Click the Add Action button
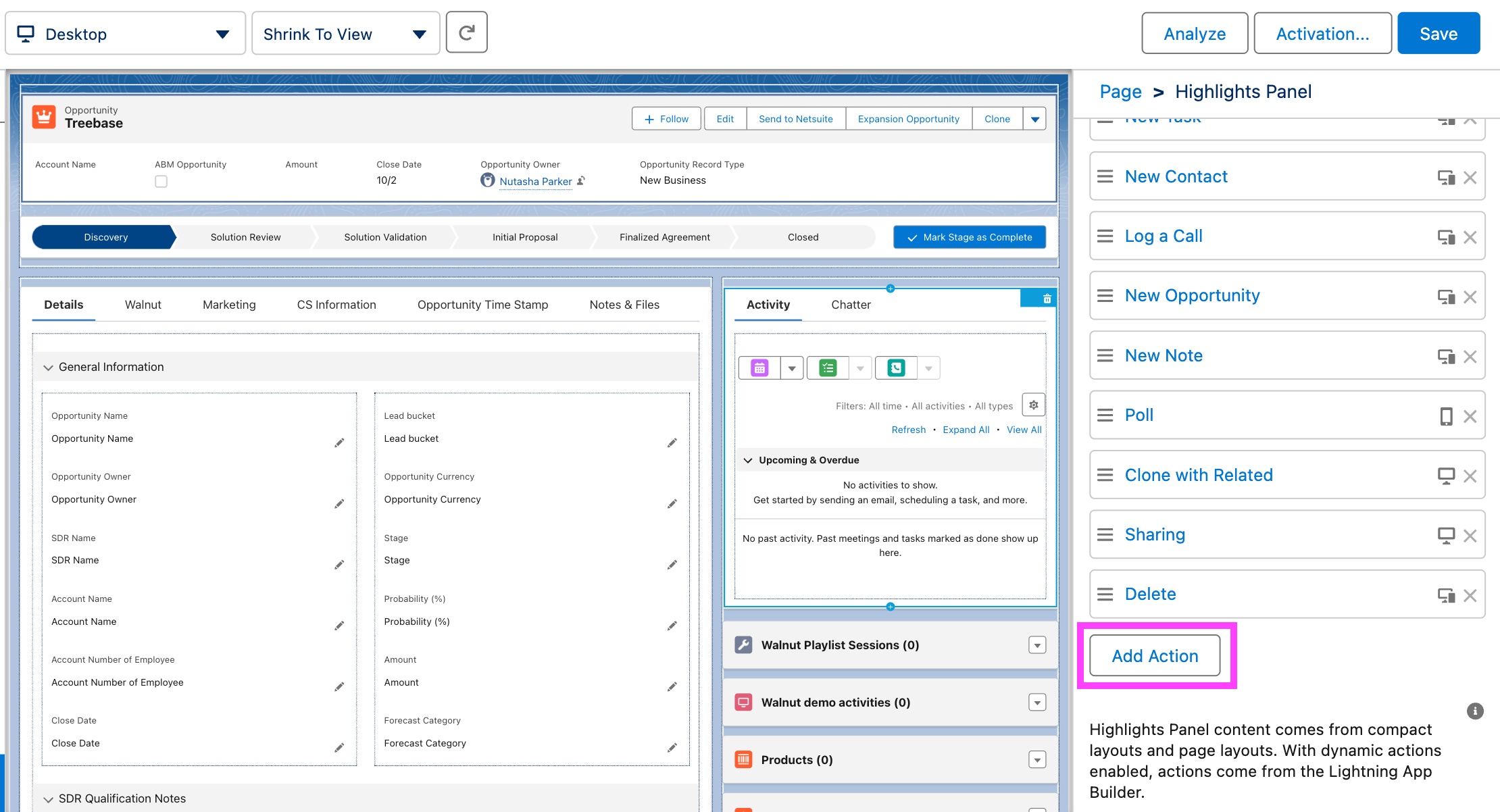1500x812 pixels. pyautogui.click(x=1155, y=656)
